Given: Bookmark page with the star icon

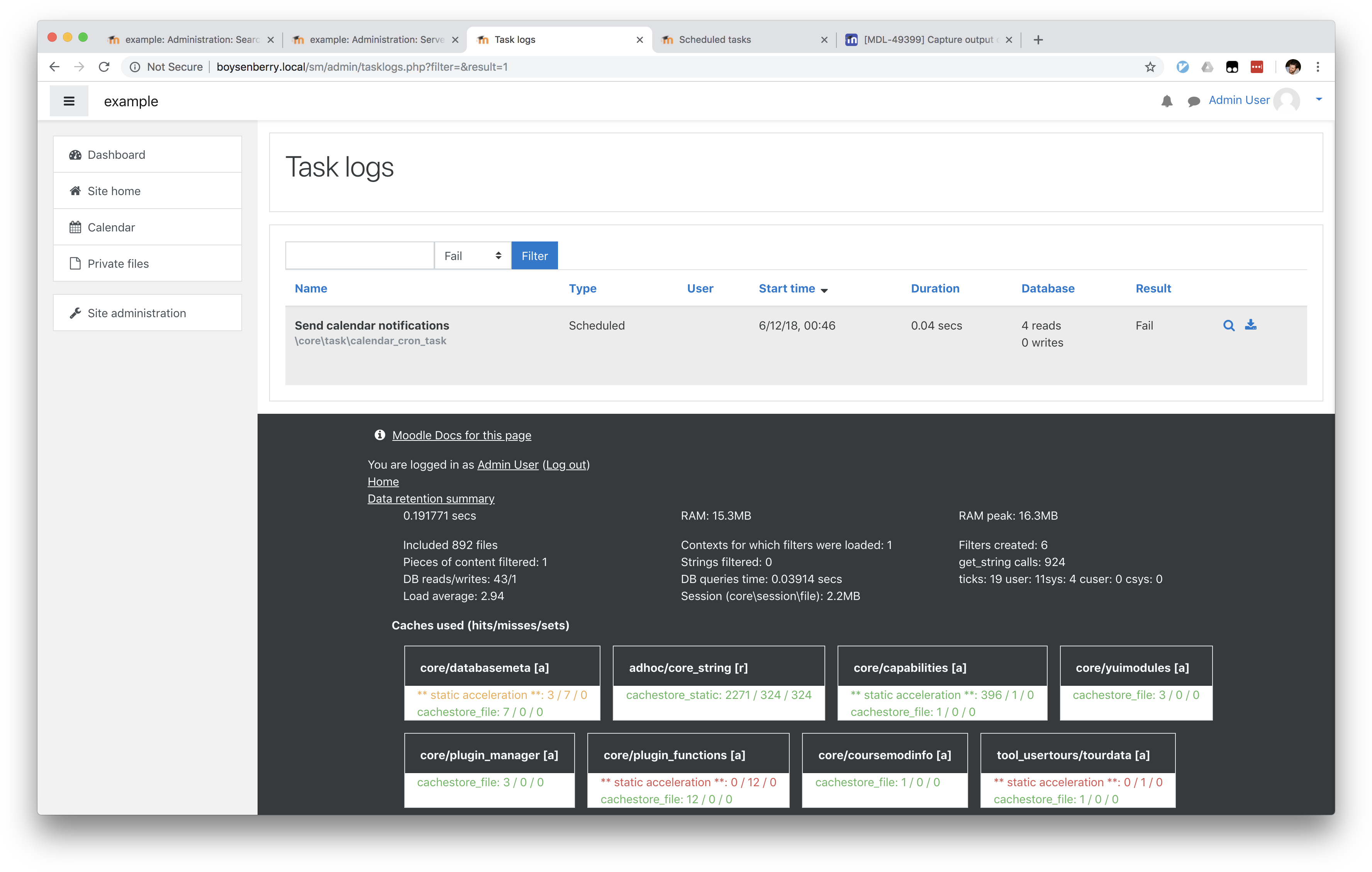Looking at the screenshot, I should point(1150,67).
